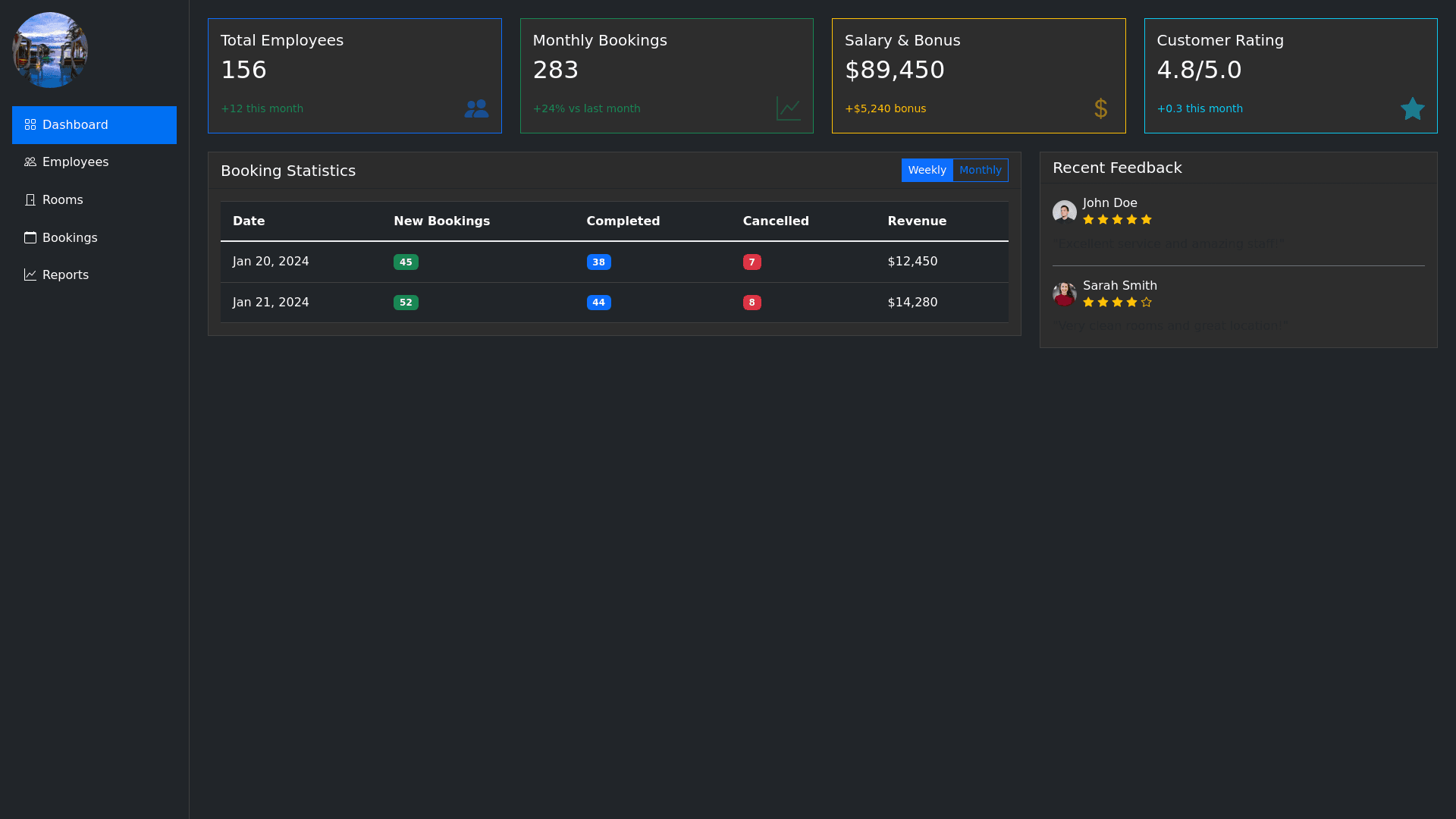This screenshot has height=819, width=1456.
Task: Click the Jan 20, 2024 date cell
Action: (x=271, y=262)
